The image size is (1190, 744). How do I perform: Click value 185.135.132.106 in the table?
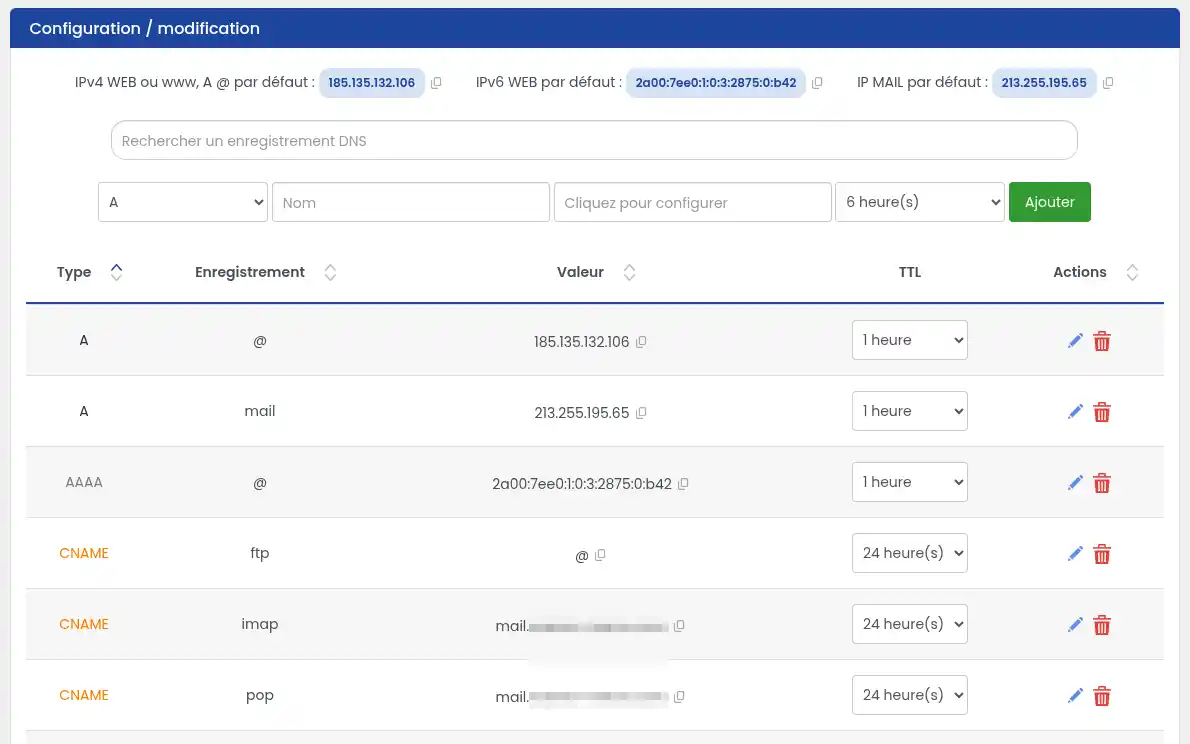(581, 342)
